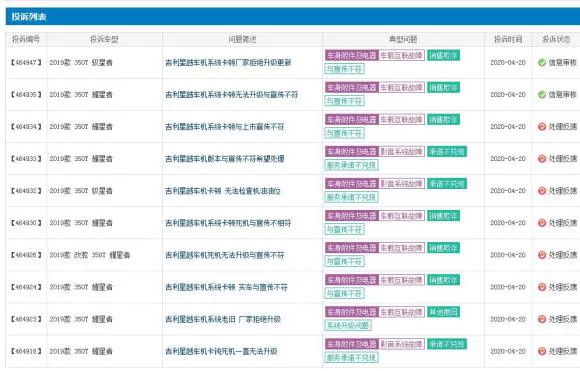This screenshot has height=371, width=580.
Task: Click green 承诺不兑现 tag in row 464918
Action: [x=447, y=344]
